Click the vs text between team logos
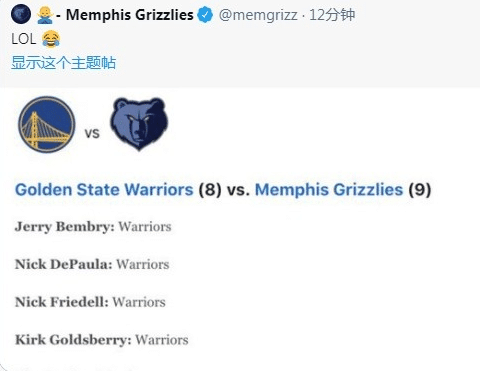The image size is (480, 371). click(x=92, y=133)
